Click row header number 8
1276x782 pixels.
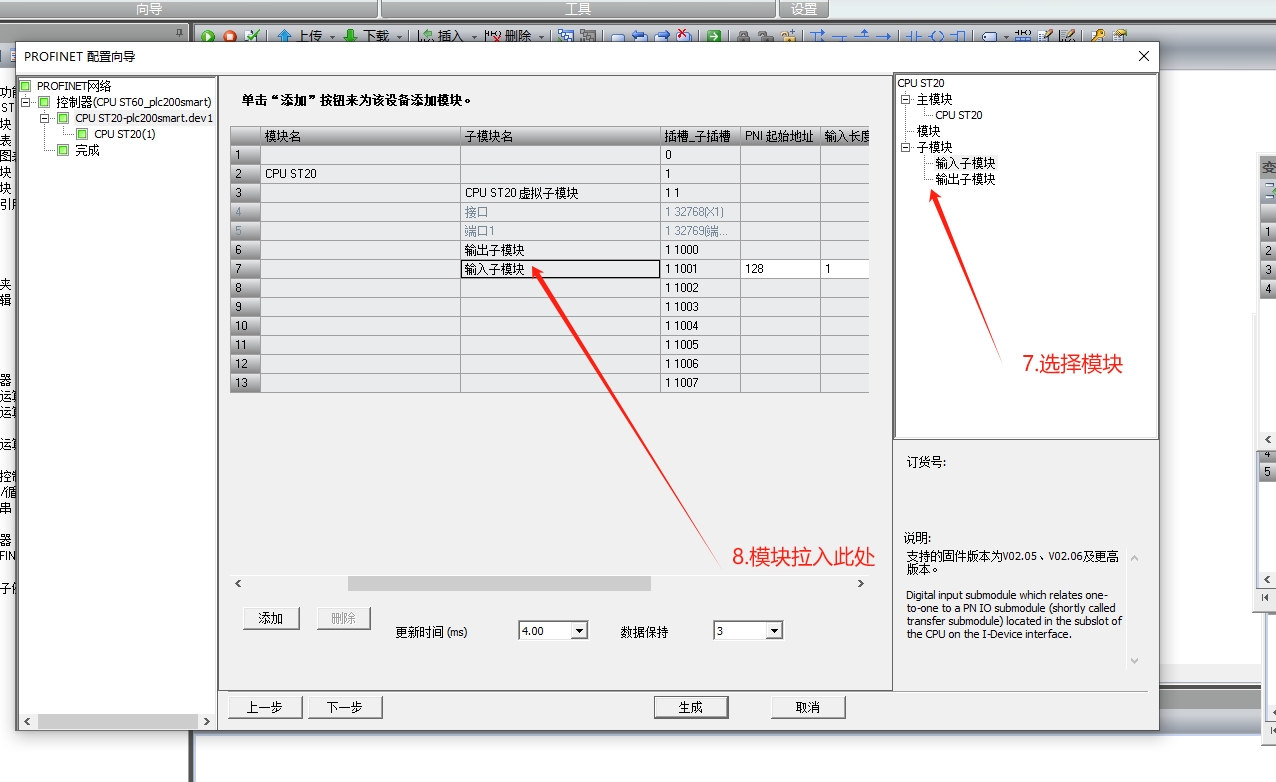click(x=245, y=288)
